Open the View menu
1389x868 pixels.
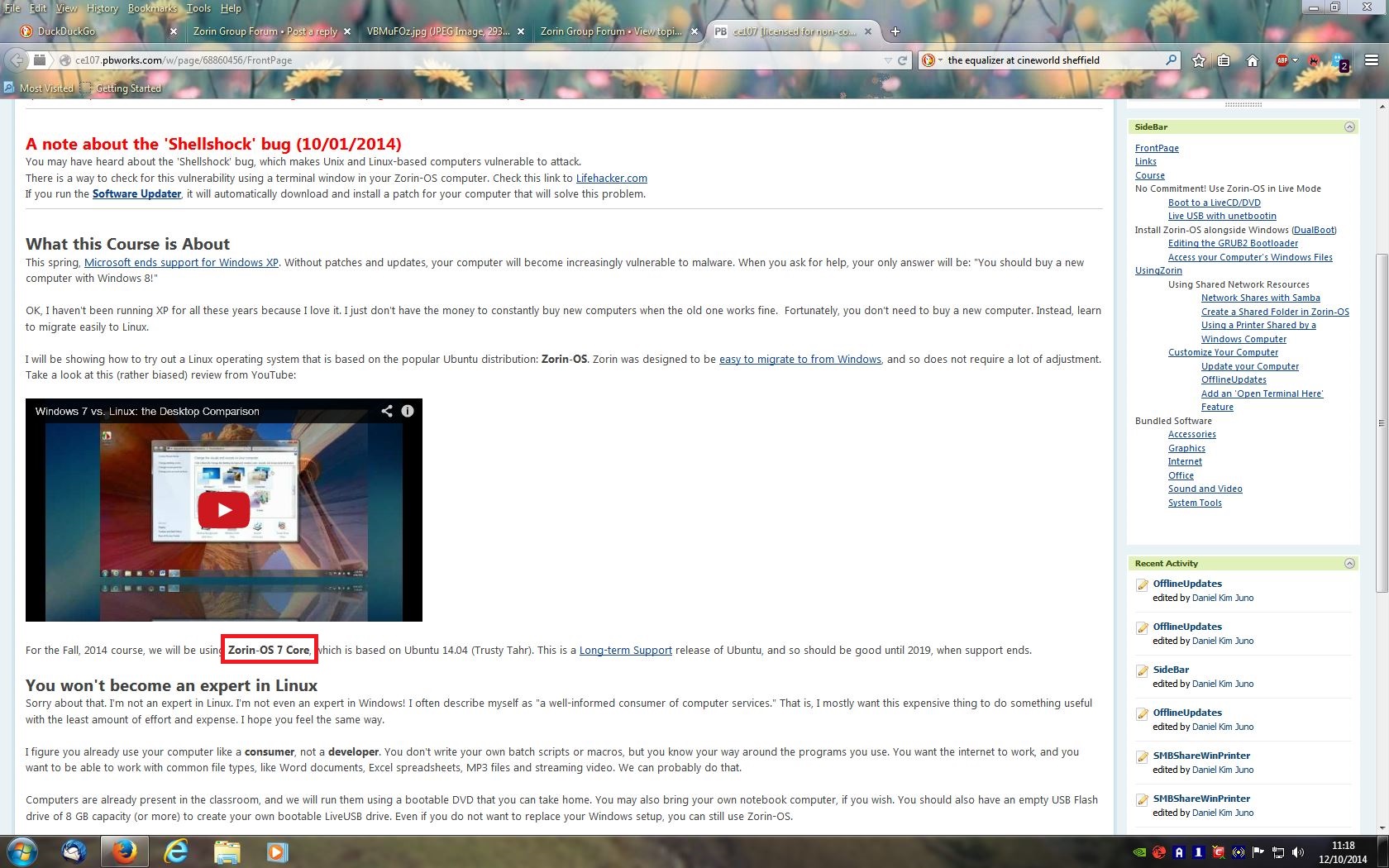click(x=66, y=8)
